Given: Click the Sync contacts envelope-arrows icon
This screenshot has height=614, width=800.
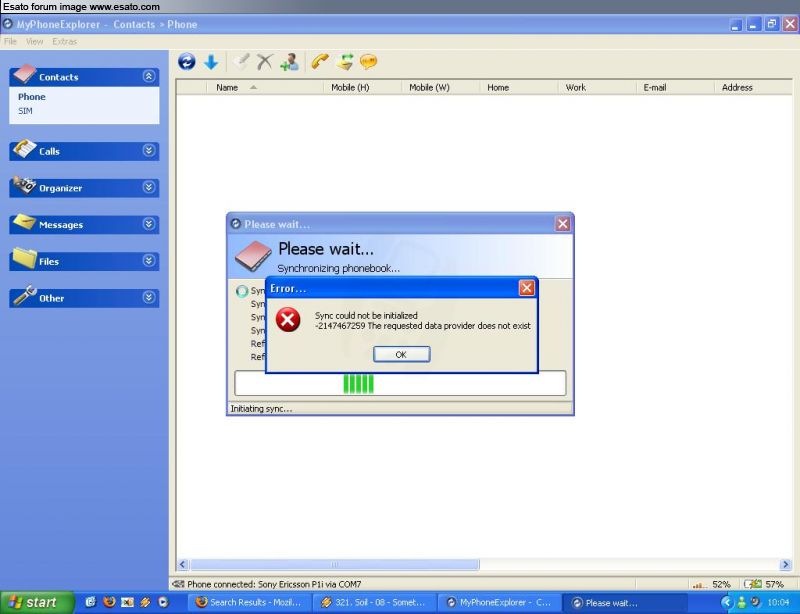Looking at the screenshot, I should [x=344, y=62].
